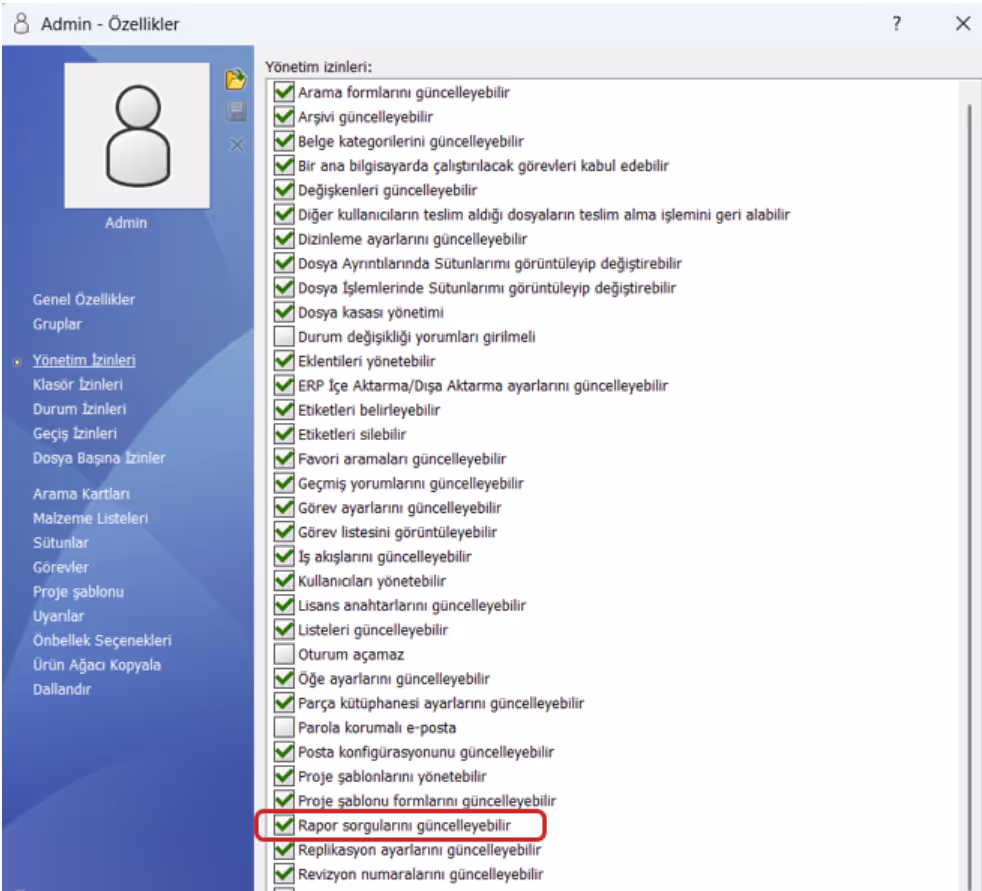Toggle Proje şablonu formlarını güncelleyebilir
The height and width of the screenshot is (891, 982).
coord(284,800)
